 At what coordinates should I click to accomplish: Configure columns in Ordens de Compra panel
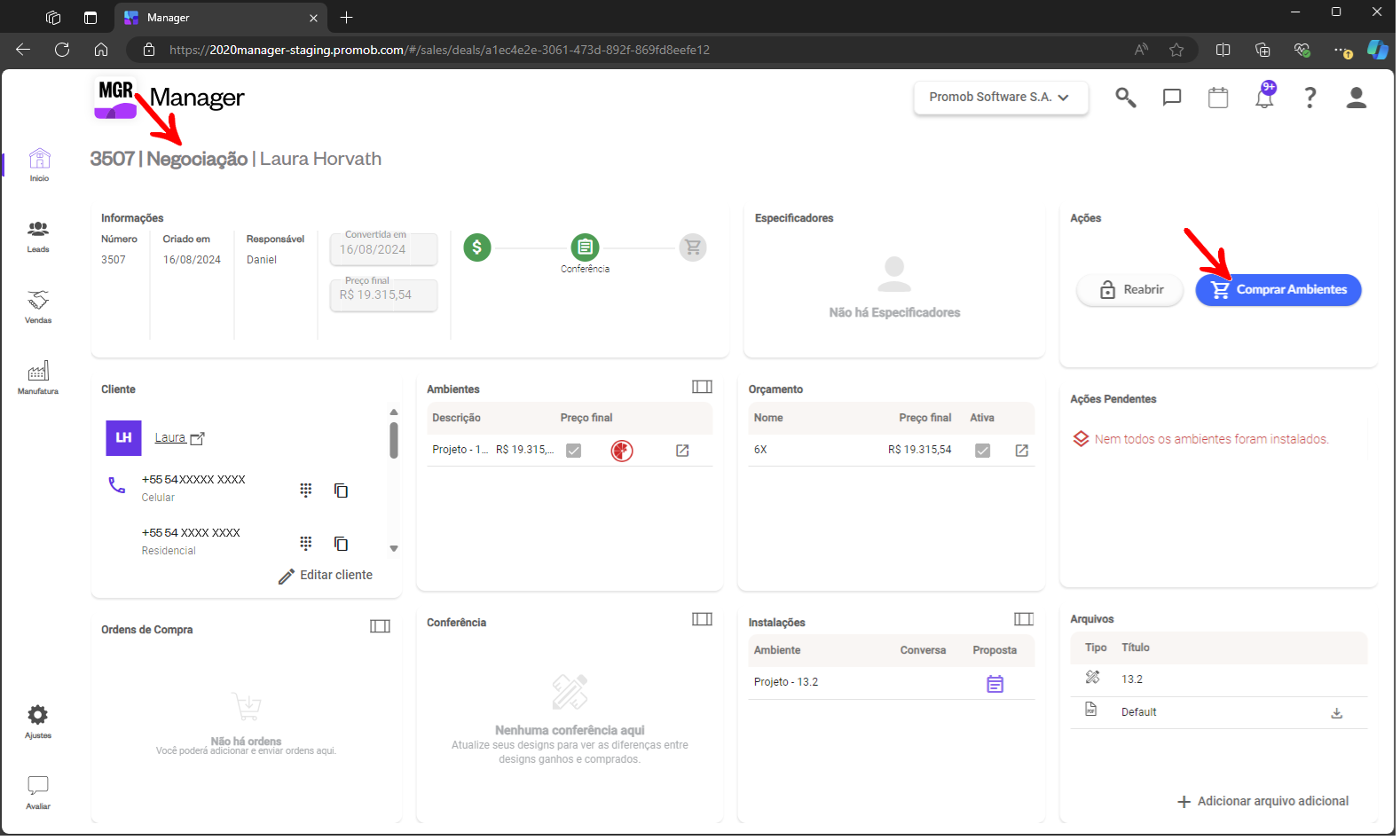pyautogui.click(x=381, y=626)
